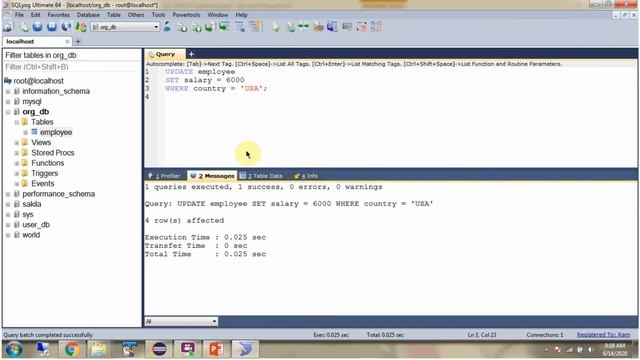
Task: Click the blue stacked-windows toolbar icon
Action: [x=332, y=27]
